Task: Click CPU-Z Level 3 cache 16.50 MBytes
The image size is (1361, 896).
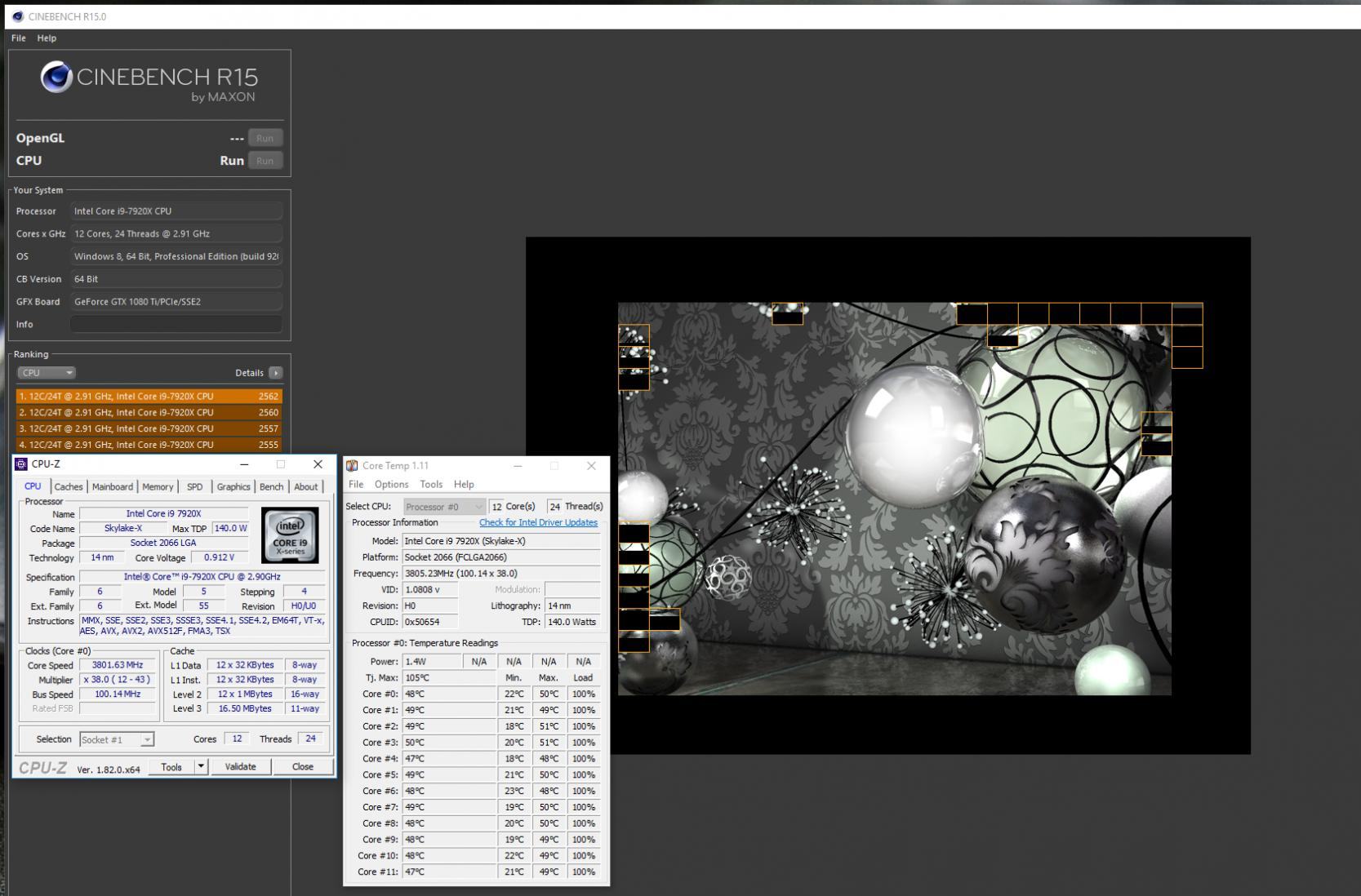Action: pyautogui.click(x=245, y=709)
